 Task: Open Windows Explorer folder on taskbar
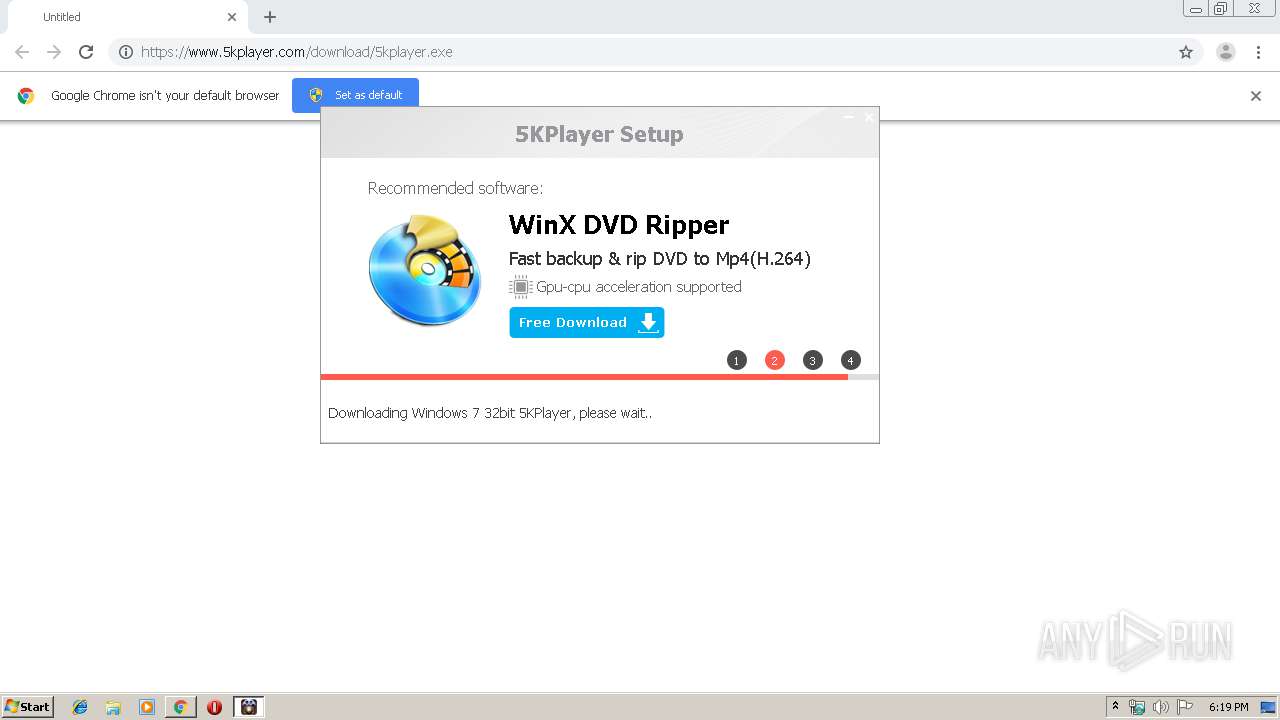coord(113,707)
